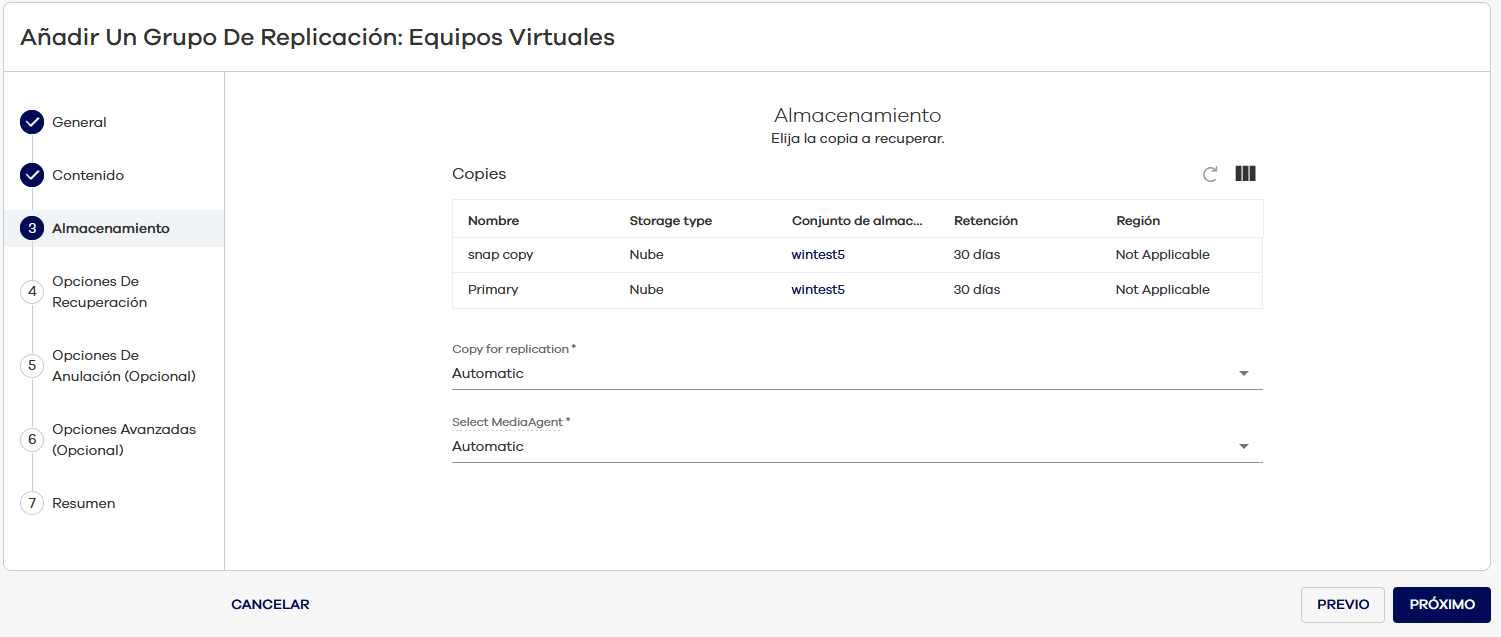Image resolution: width=1501 pixels, height=637 pixels.
Task: Click the Contenido step checkmark icon
Action: pyautogui.click(x=32, y=175)
